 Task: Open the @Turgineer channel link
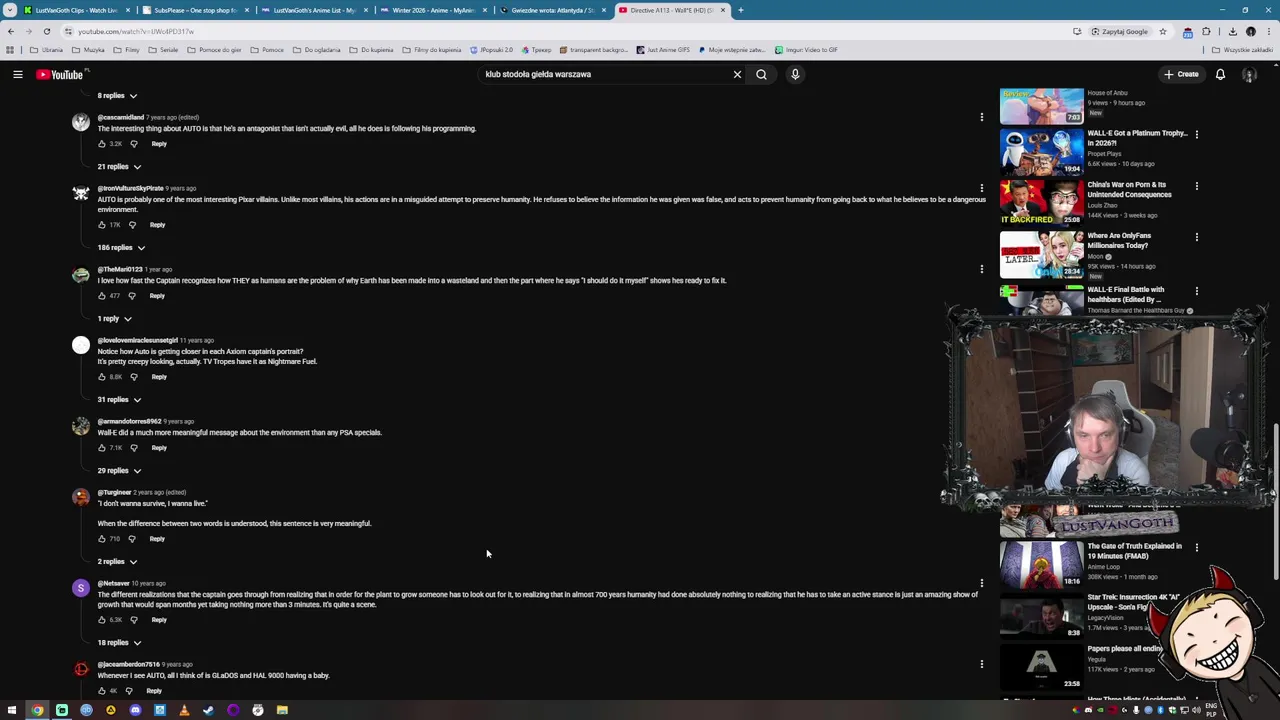coord(114,492)
